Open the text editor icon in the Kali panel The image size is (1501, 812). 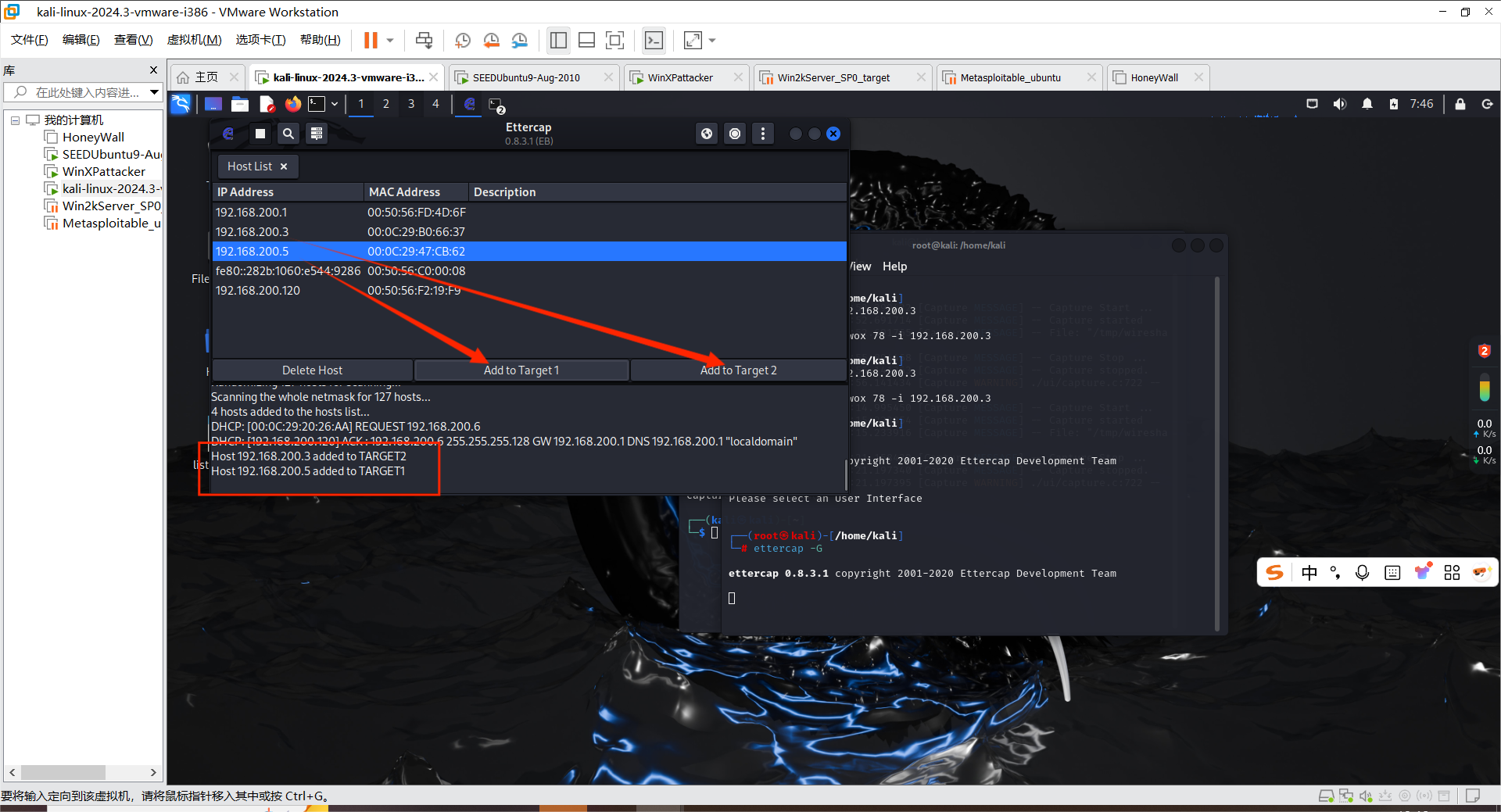tap(267, 104)
